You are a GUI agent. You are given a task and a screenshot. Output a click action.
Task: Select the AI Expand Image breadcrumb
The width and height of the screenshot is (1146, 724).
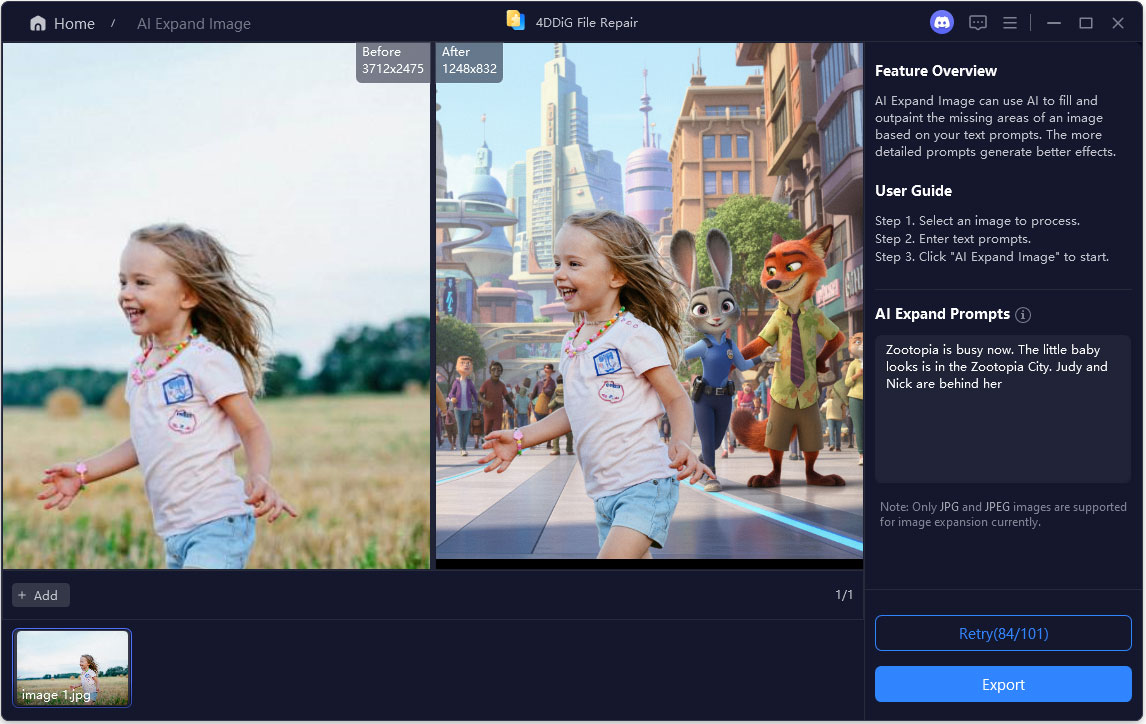[x=193, y=23]
